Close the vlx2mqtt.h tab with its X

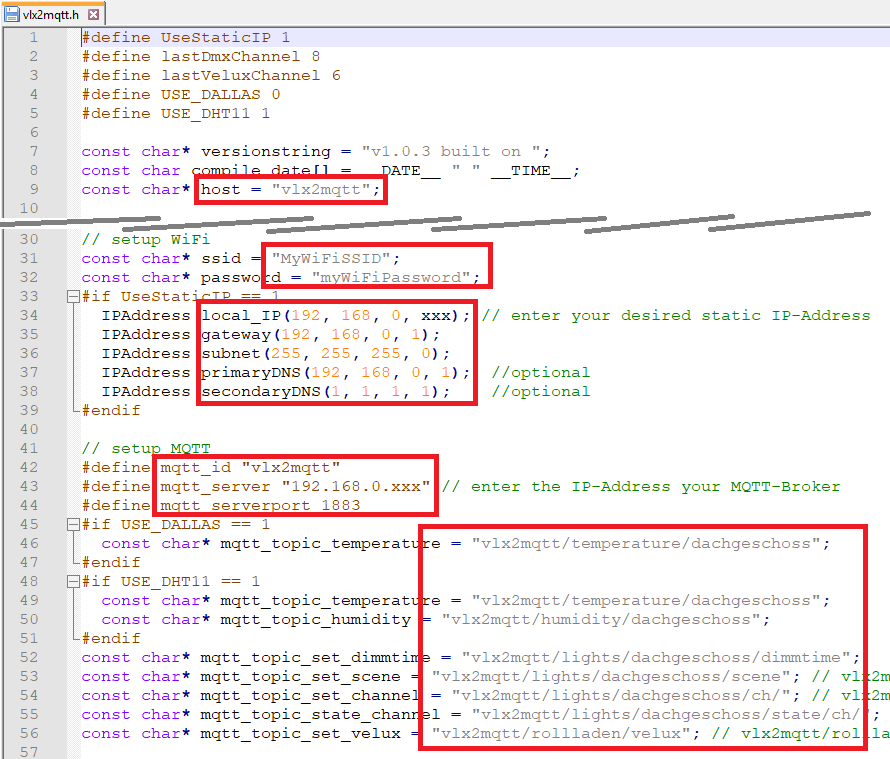pos(94,14)
